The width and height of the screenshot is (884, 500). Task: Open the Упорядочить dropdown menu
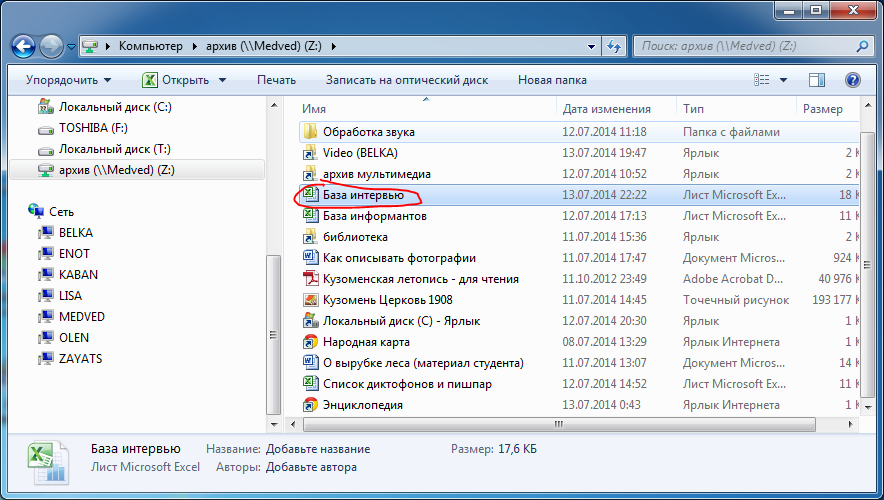pos(69,80)
